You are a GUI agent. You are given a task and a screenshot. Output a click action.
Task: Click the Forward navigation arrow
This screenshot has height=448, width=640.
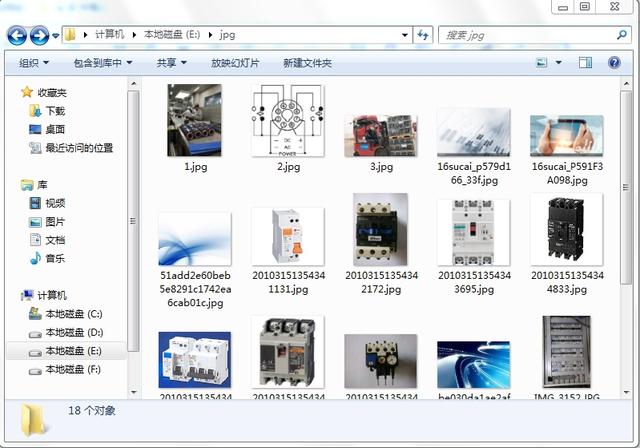39,35
